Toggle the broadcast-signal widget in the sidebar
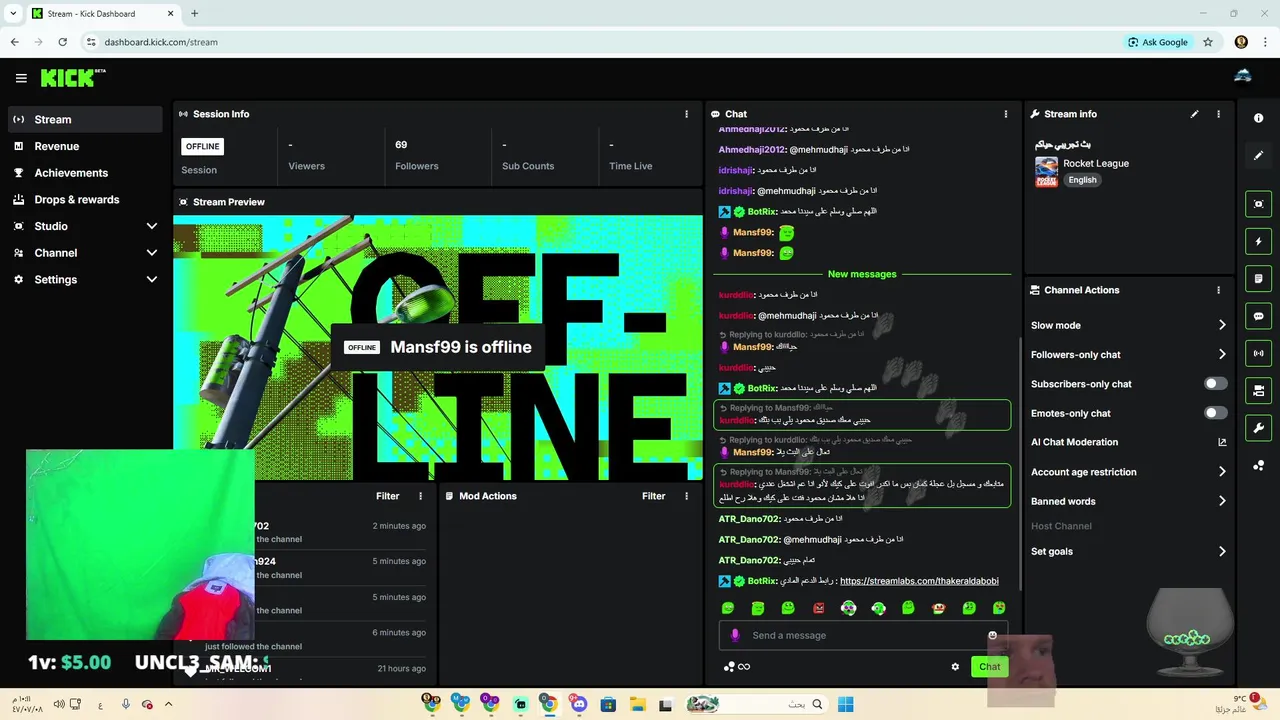Screen dimensions: 1280x720 click(1258, 353)
